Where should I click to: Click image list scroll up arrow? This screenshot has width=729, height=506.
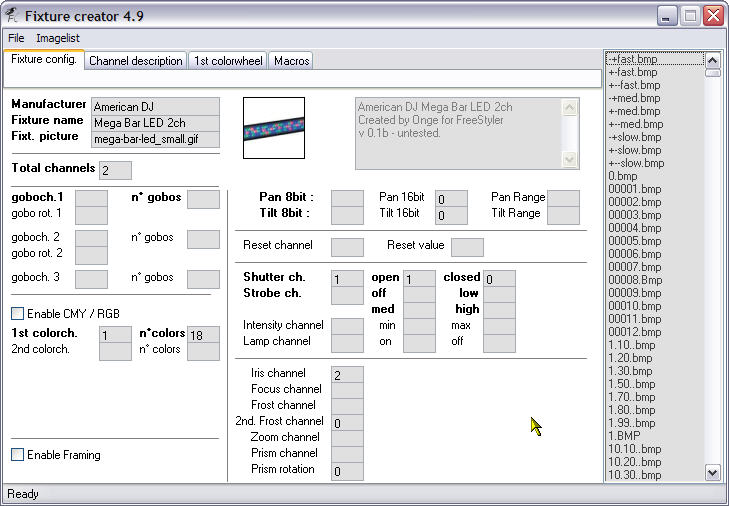click(713, 60)
